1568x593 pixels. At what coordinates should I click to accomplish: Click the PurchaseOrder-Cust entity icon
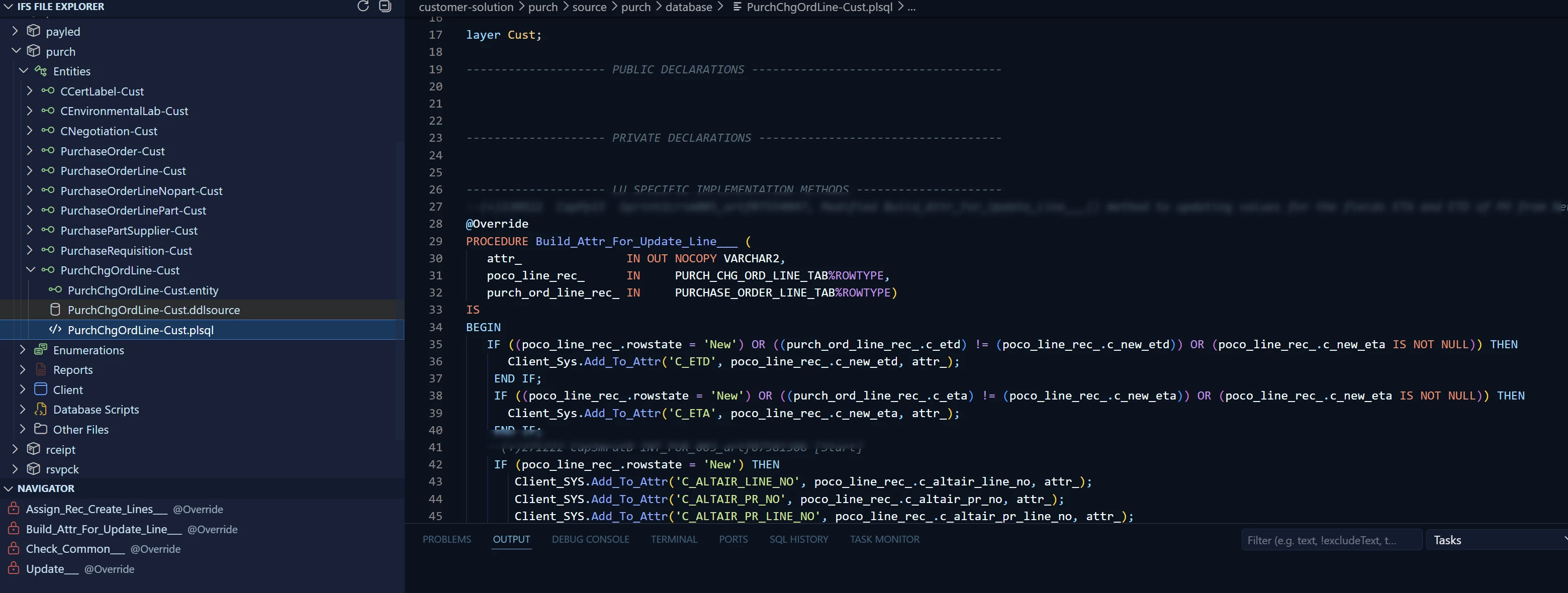(48, 150)
